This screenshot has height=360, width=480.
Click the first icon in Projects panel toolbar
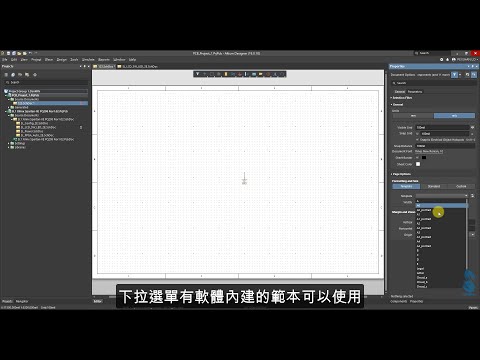pyautogui.click(x=6, y=75)
